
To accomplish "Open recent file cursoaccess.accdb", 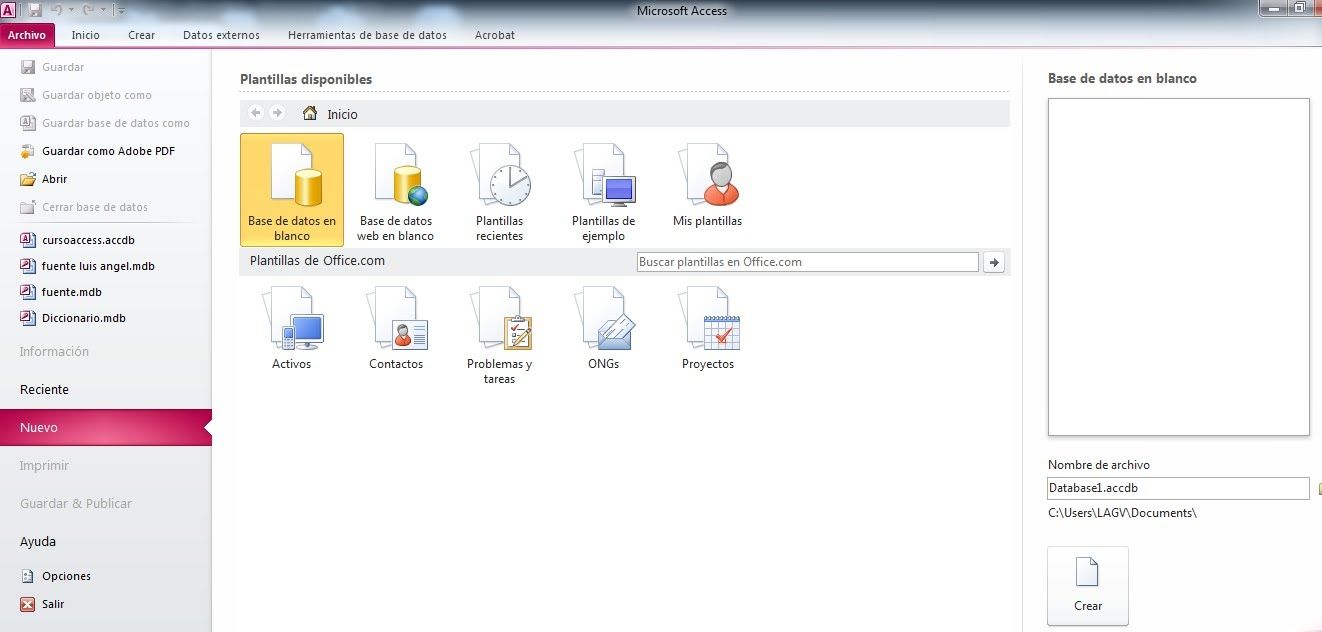I will [88, 240].
